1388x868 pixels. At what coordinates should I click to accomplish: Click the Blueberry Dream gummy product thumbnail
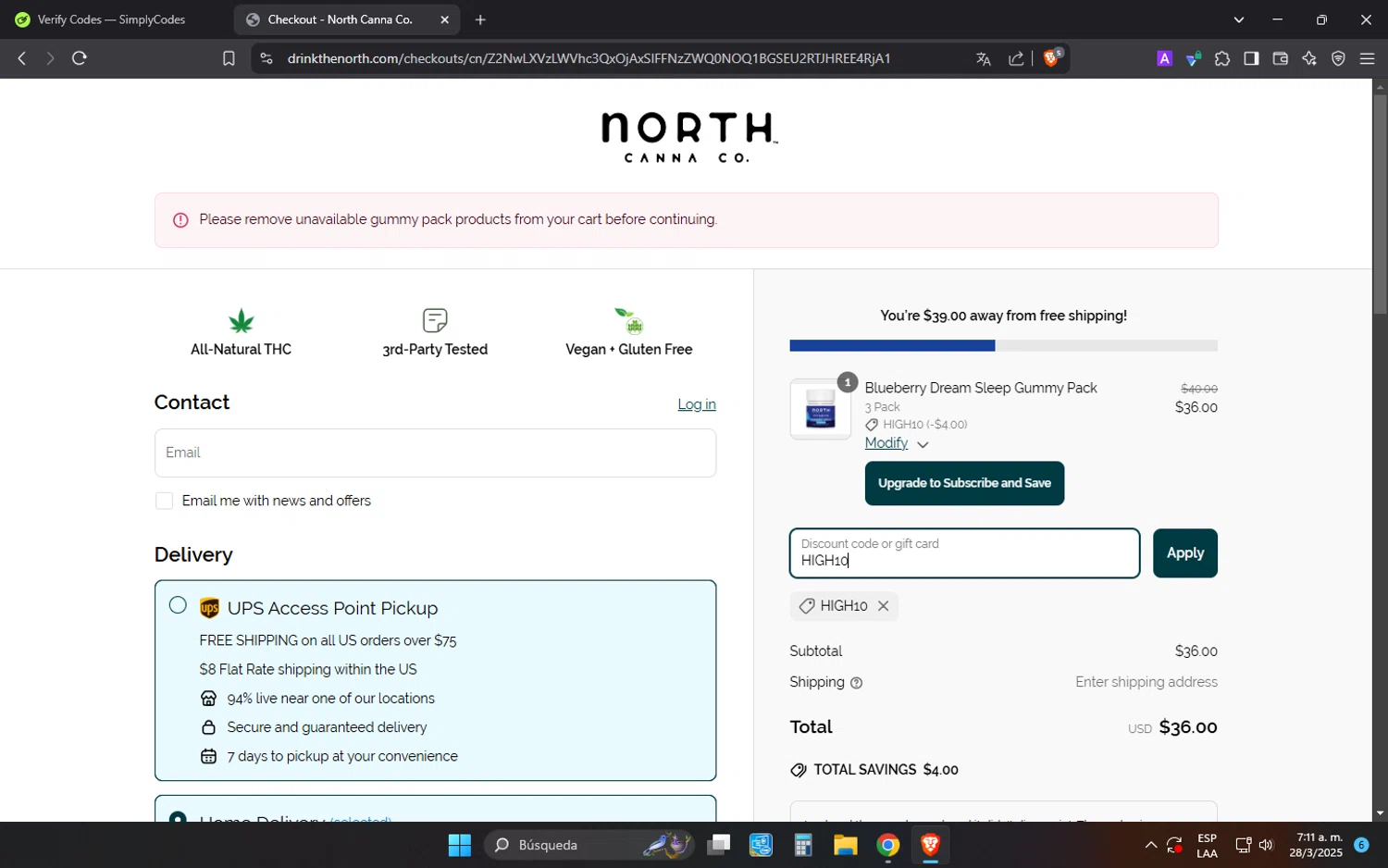[x=820, y=409]
